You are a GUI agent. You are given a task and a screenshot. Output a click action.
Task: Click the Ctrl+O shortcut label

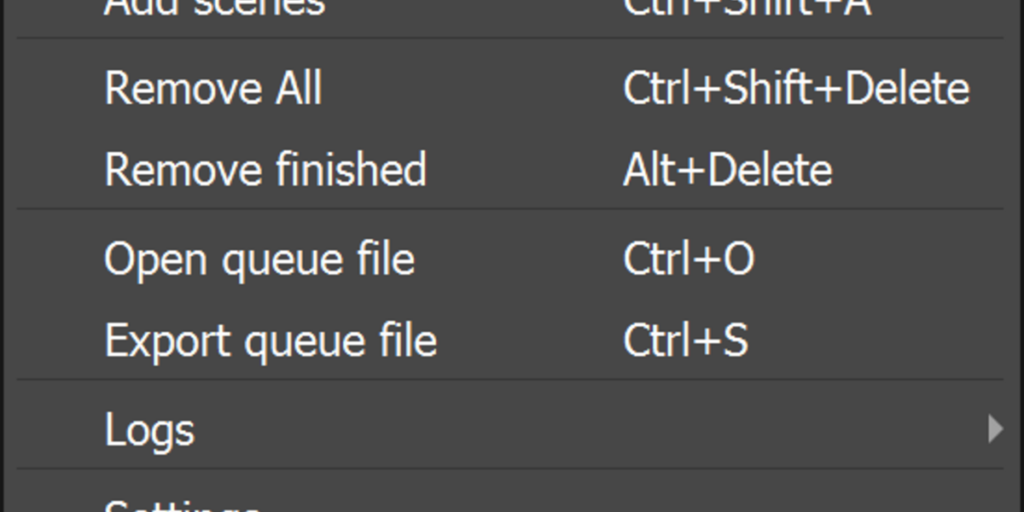[689, 259]
